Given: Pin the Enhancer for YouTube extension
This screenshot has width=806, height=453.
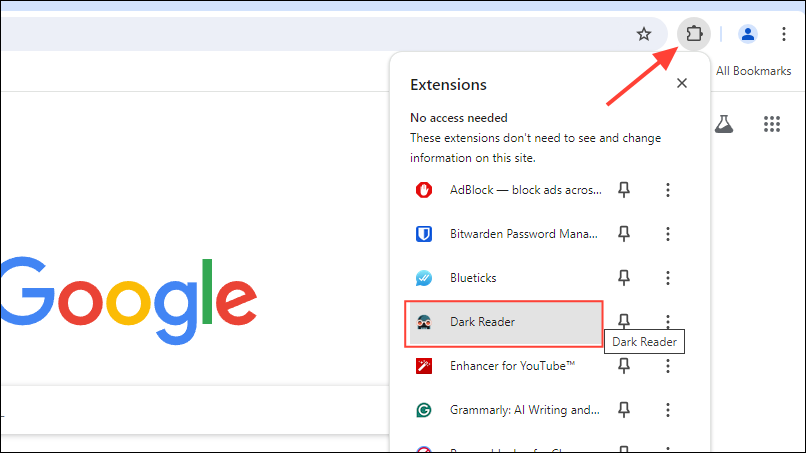Looking at the screenshot, I should (x=624, y=366).
